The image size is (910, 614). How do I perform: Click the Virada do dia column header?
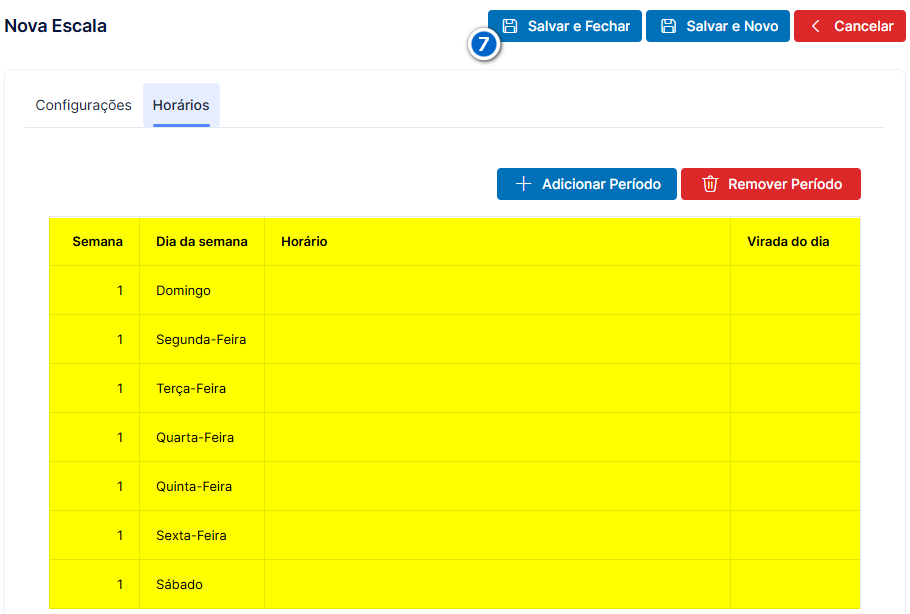click(x=795, y=241)
